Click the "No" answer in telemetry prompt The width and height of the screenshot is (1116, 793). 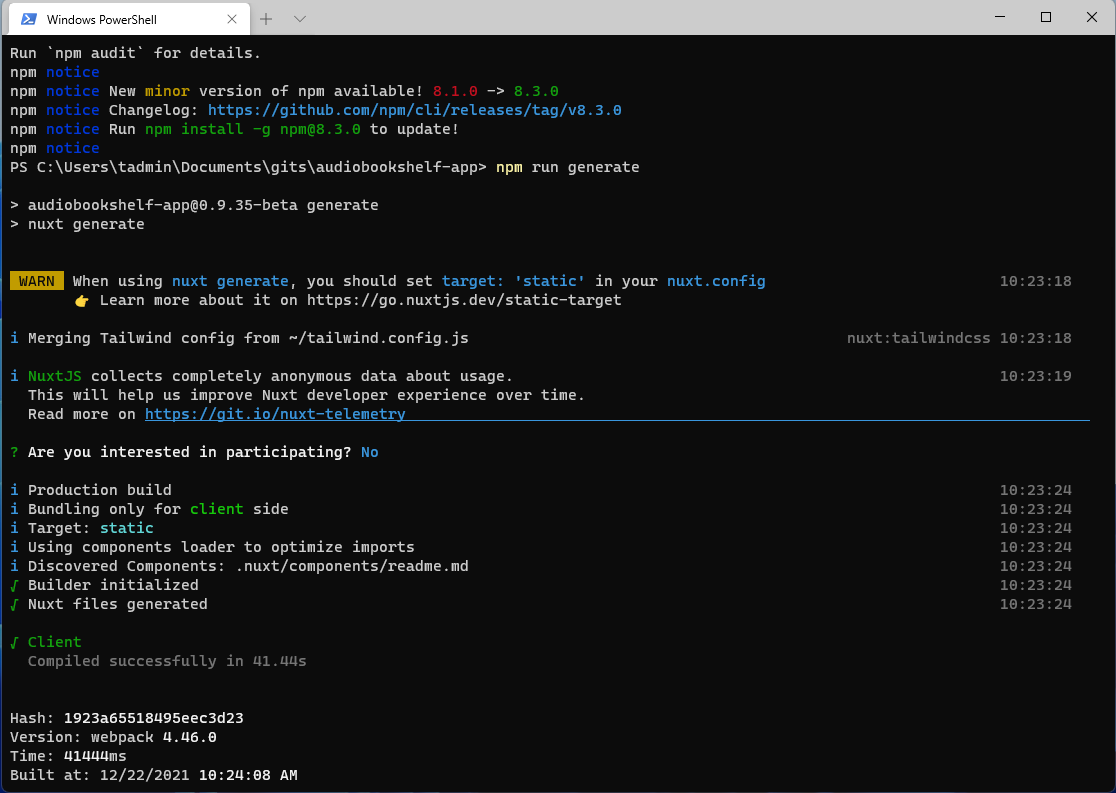tap(369, 452)
